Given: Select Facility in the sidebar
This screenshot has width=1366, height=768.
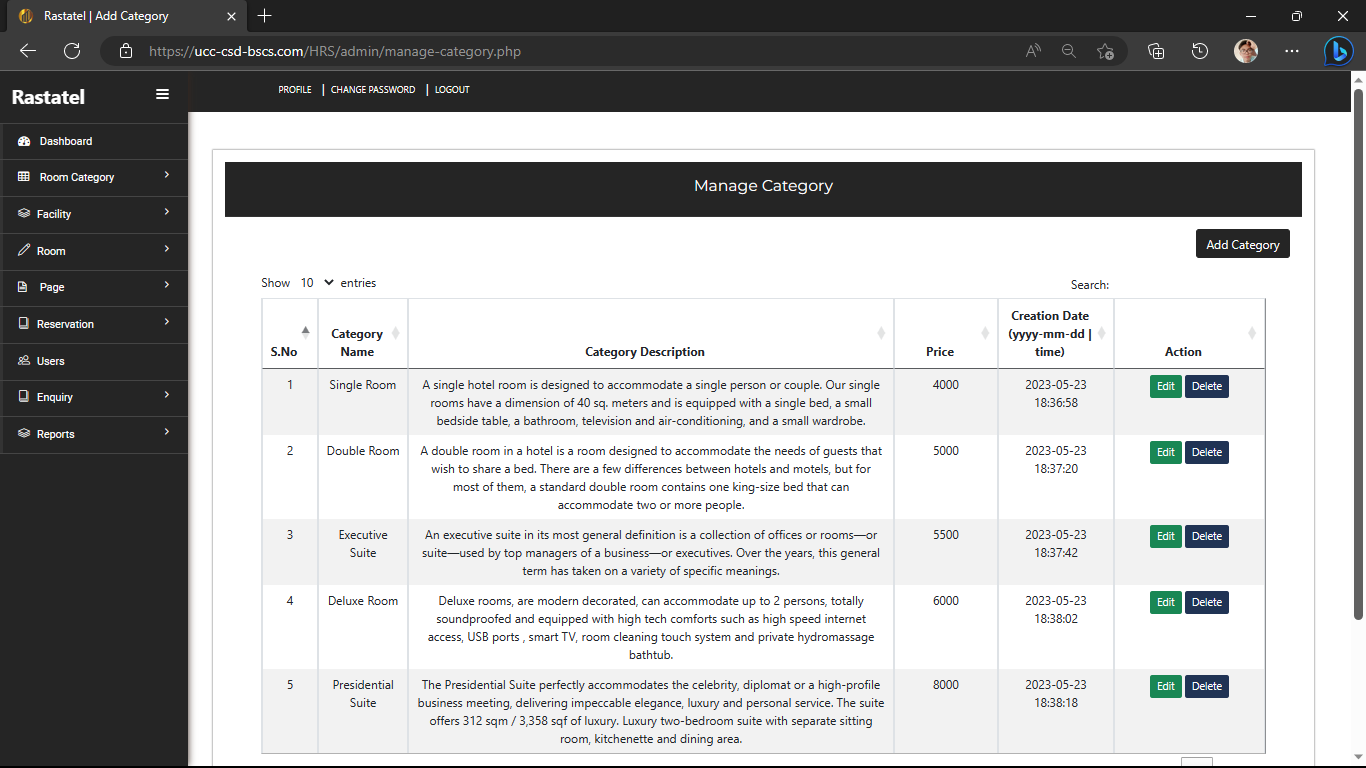Looking at the screenshot, I should click(x=22, y=214).
